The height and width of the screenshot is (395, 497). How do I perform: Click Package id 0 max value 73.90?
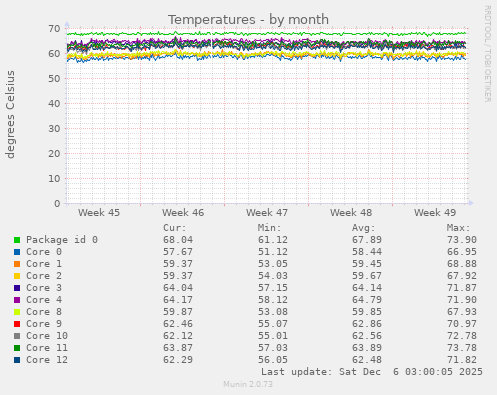(462, 240)
